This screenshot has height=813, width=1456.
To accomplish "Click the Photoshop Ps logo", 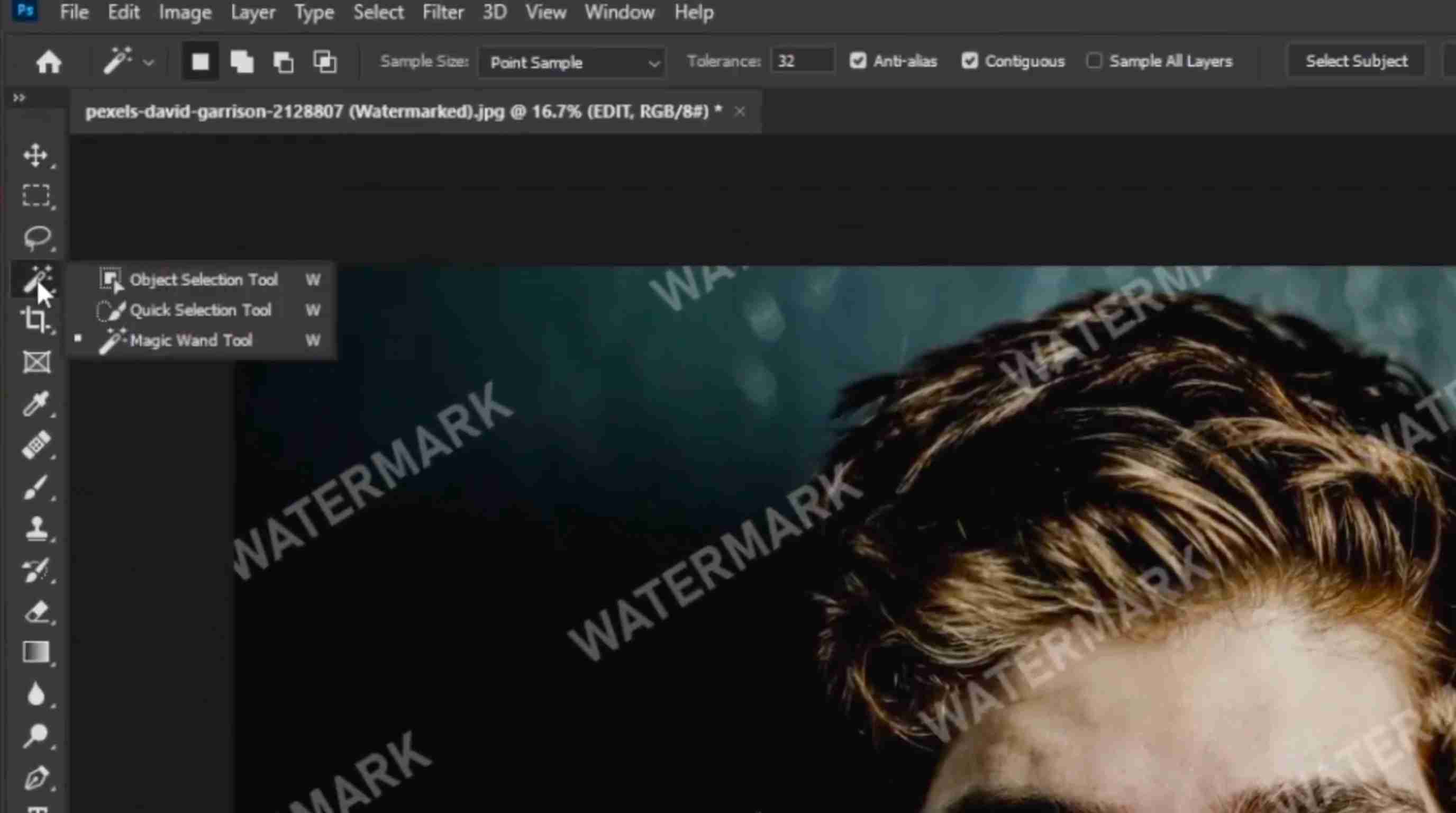I will click(25, 11).
